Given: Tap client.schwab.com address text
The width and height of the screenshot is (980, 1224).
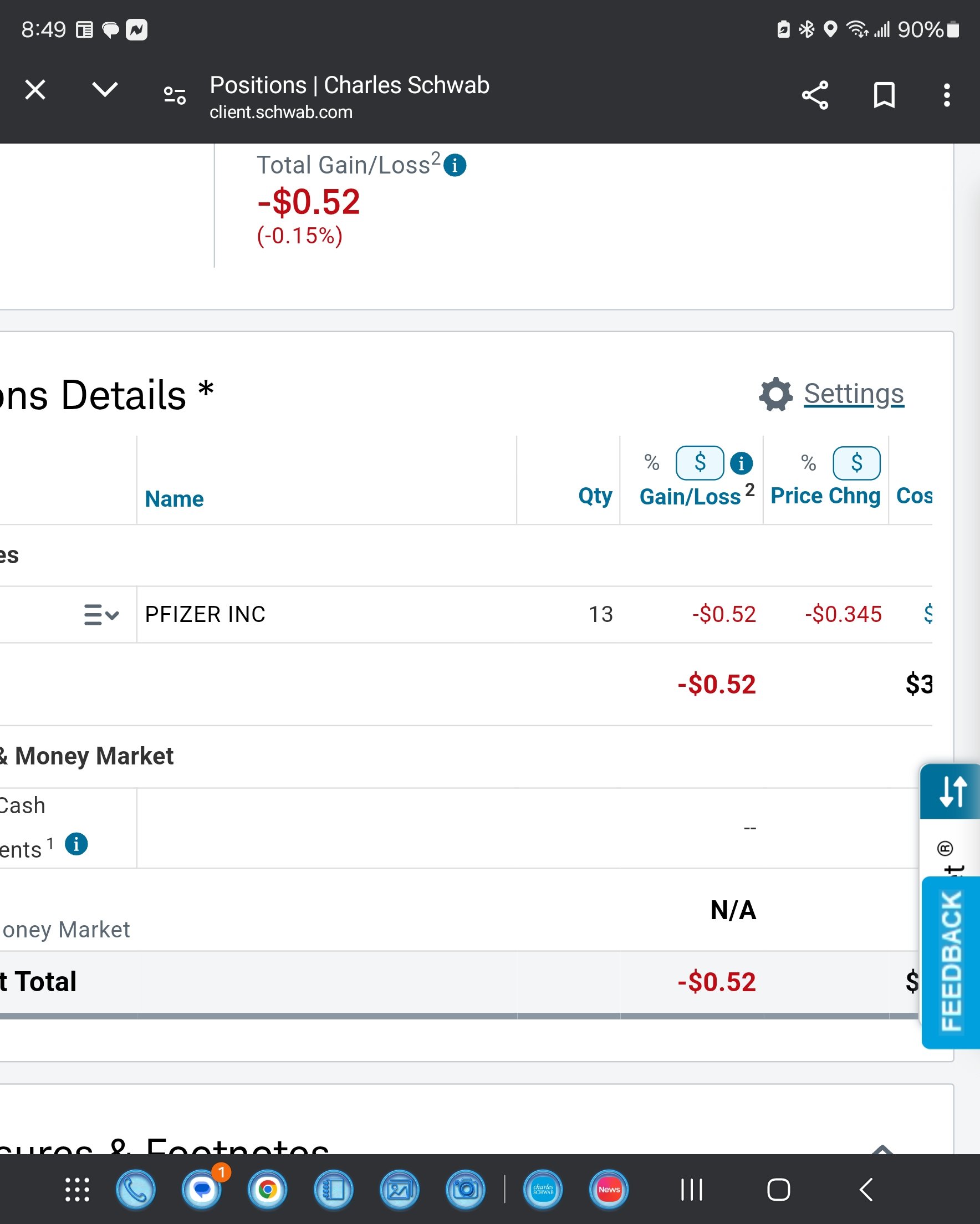Looking at the screenshot, I should tap(281, 112).
